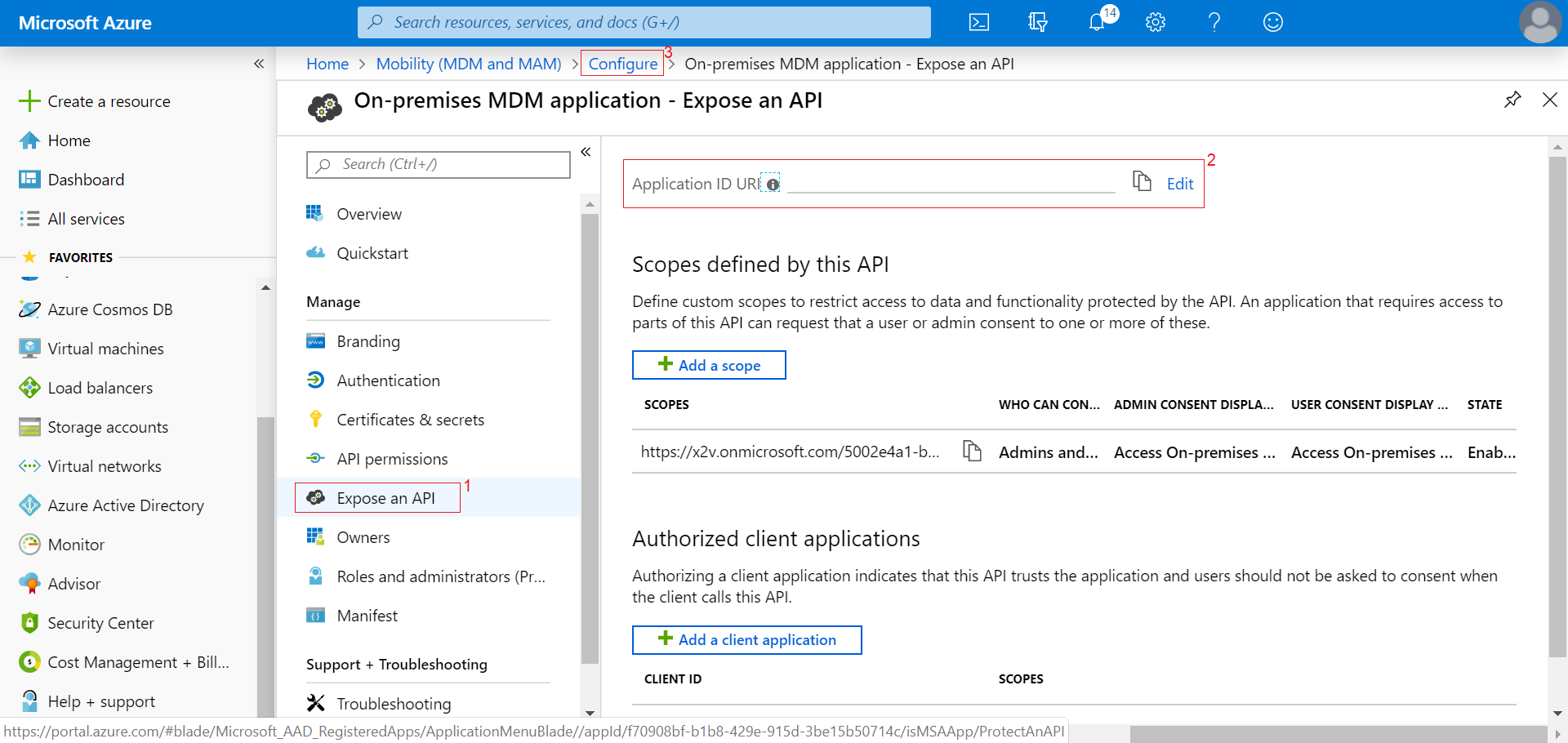Click the Application ID URI info icon
The width and height of the screenshot is (1568, 743).
click(x=773, y=185)
